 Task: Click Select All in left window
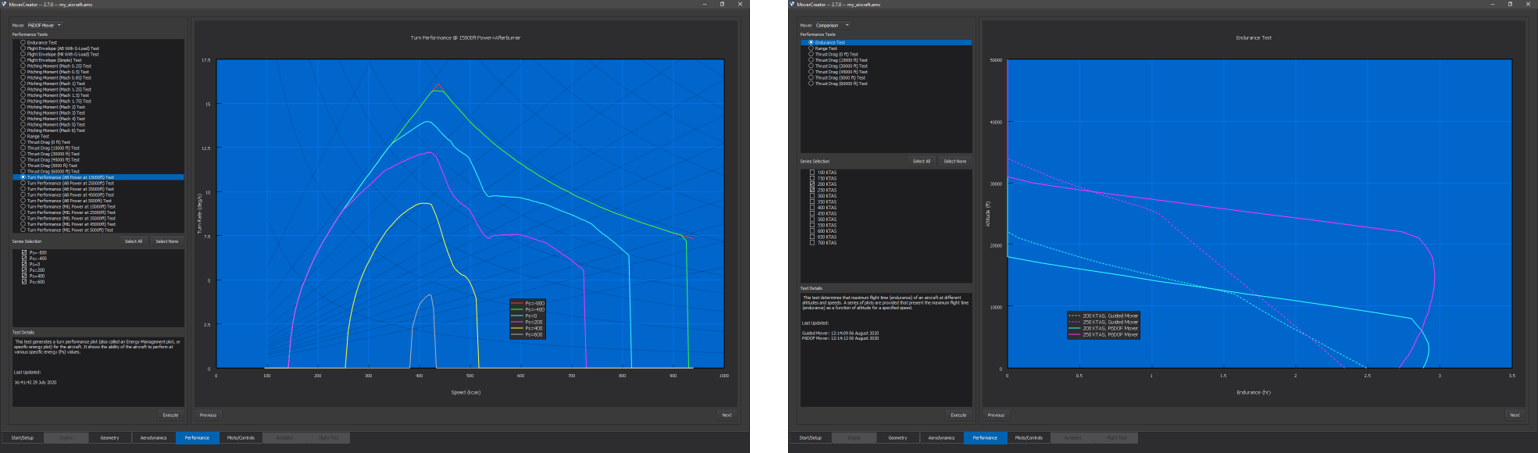click(x=134, y=241)
